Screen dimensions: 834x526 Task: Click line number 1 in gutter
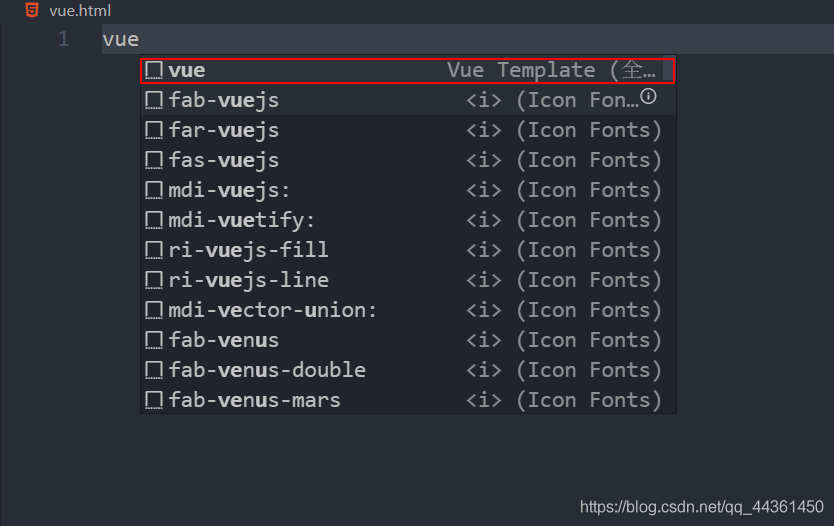coord(63,40)
